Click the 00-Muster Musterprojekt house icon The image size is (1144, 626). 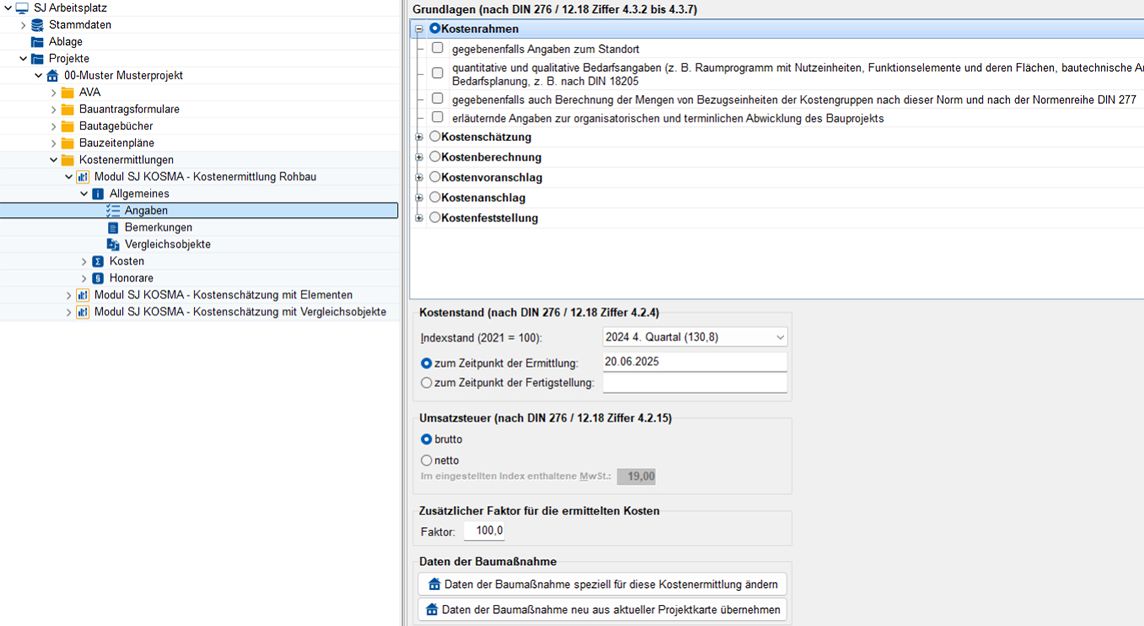pos(52,76)
